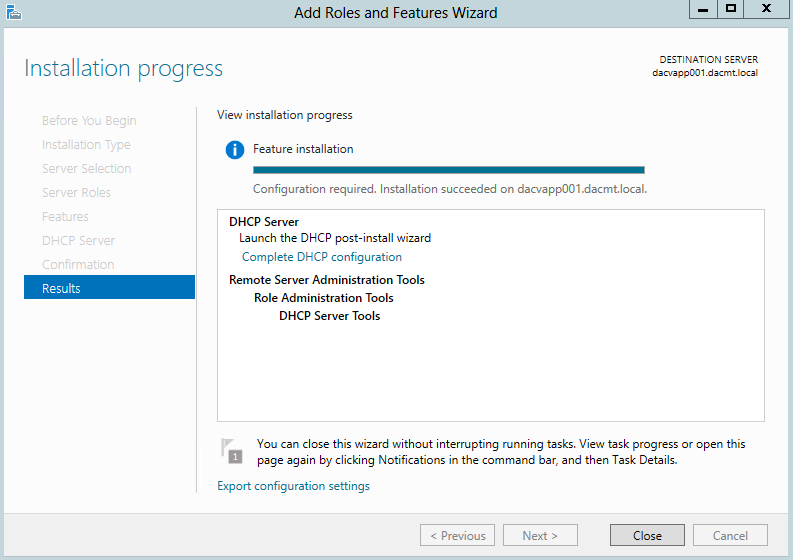
Task: Click the Previous button
Action: [x=458, y=535]
